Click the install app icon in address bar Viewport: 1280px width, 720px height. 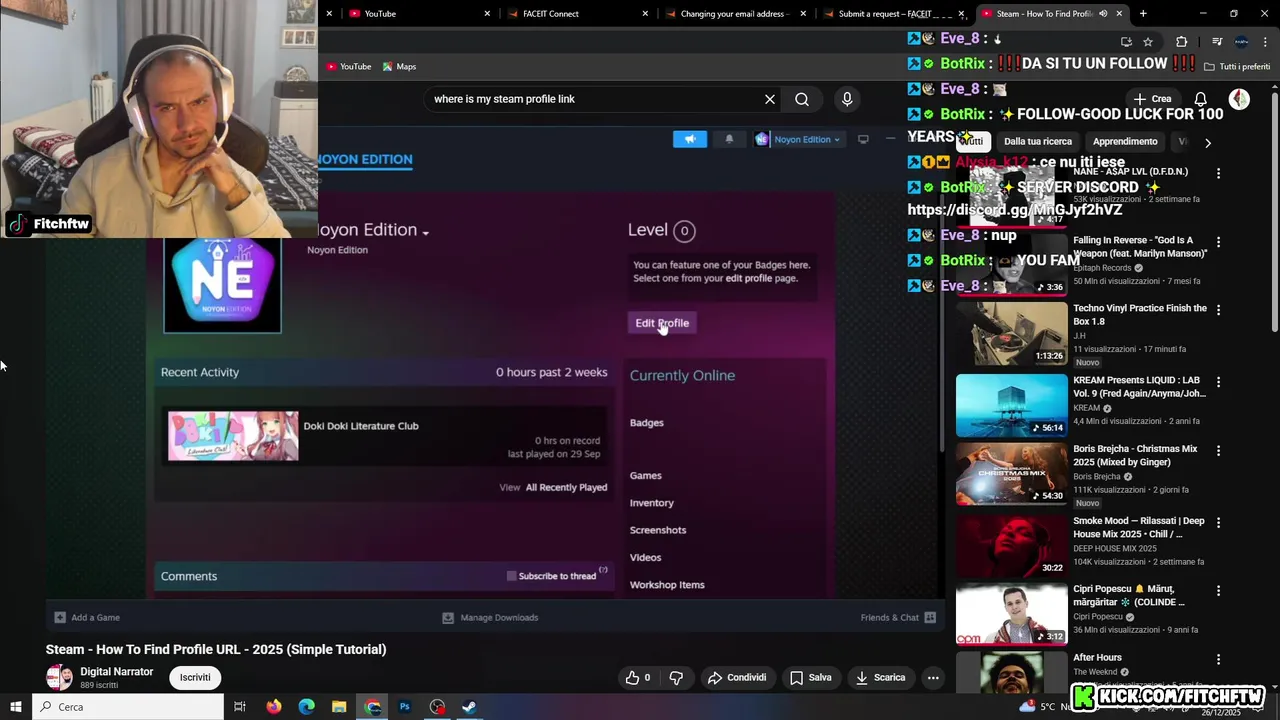[1126, 42]
